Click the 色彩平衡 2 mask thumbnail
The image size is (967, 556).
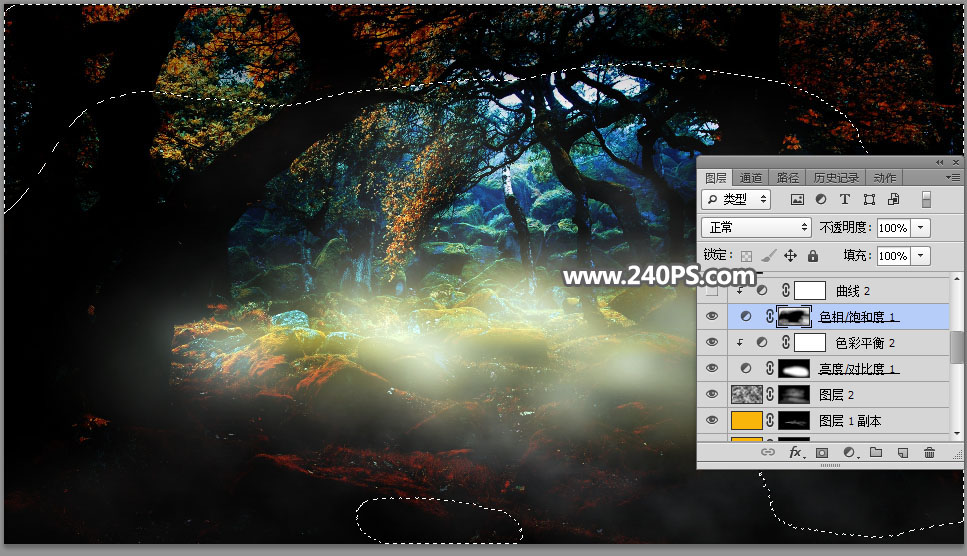810,342
